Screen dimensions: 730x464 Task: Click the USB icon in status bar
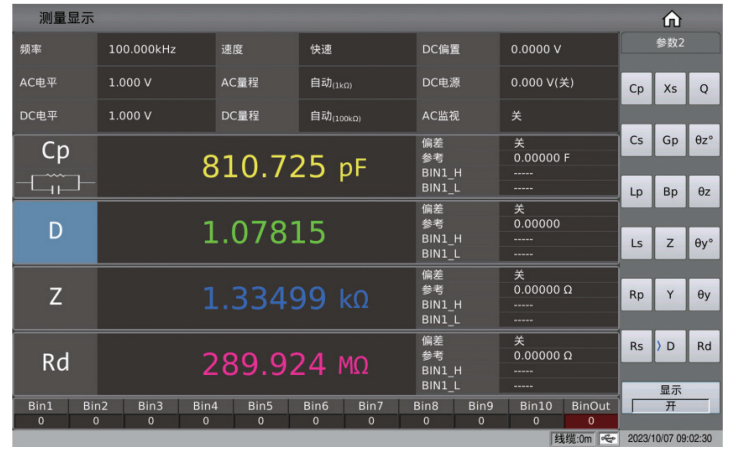609,438
